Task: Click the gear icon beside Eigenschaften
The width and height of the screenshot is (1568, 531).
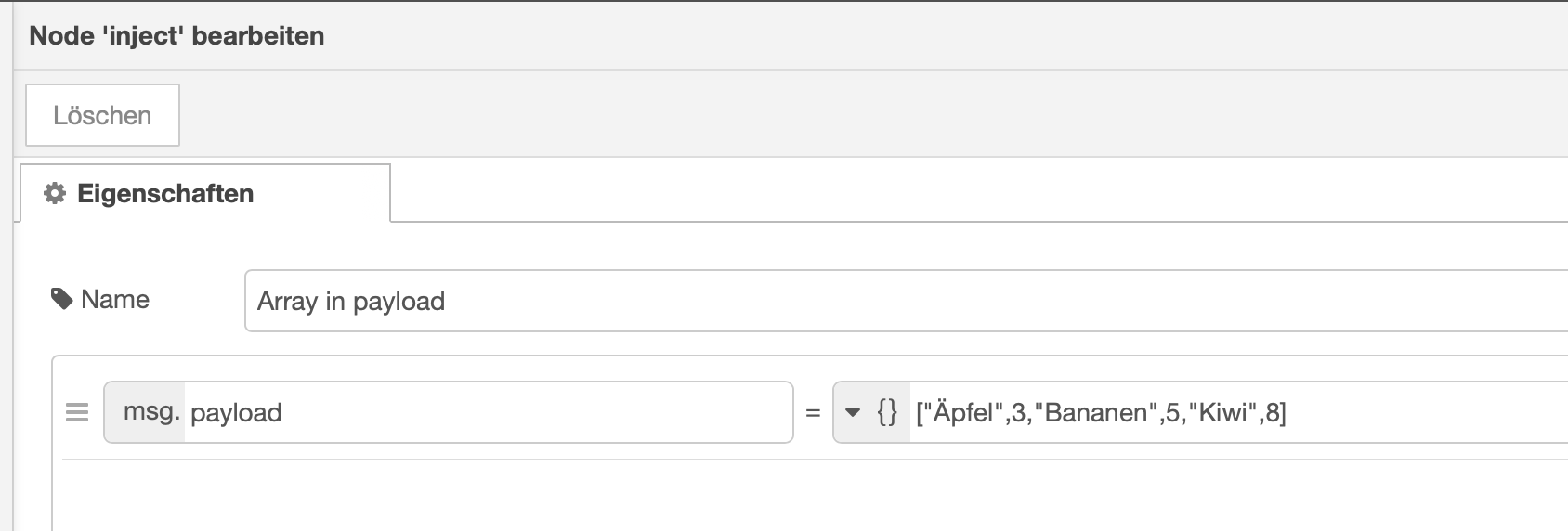Action: point(55,193)
